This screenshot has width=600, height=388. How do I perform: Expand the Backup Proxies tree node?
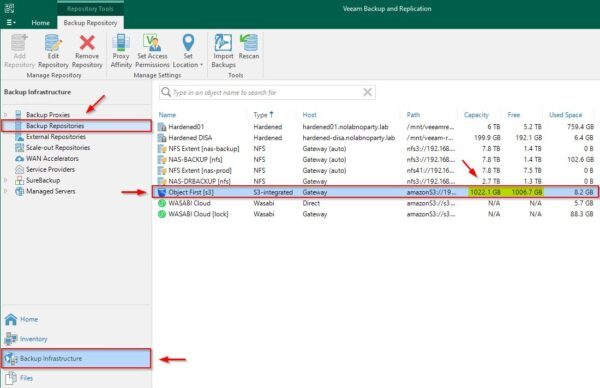[6, 114]
